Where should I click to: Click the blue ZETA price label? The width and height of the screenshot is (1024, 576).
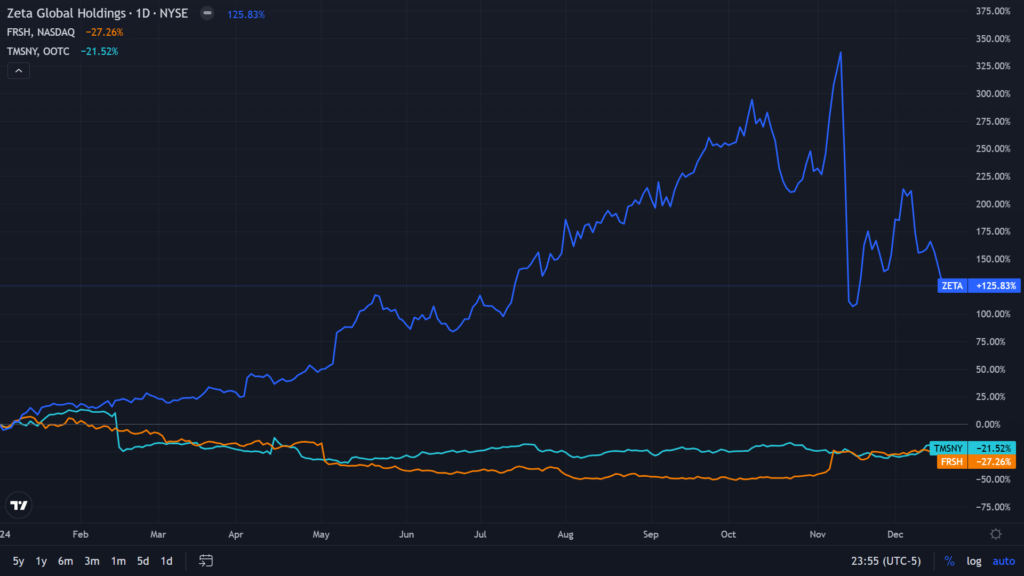(952, 285)
